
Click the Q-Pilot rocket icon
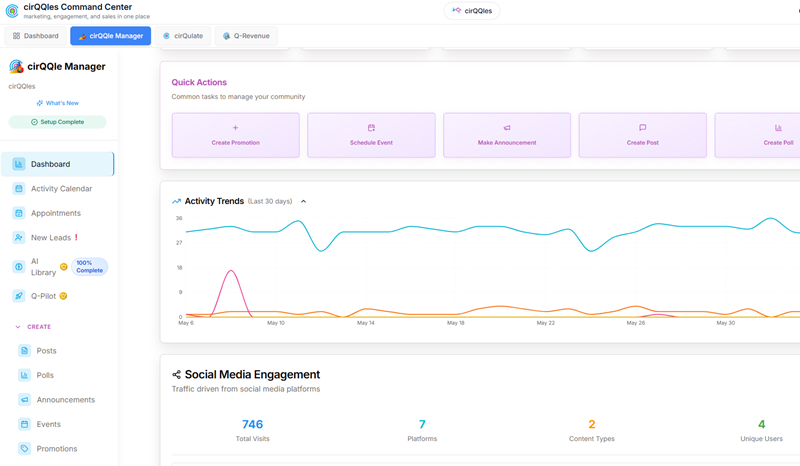coord(19,296)
